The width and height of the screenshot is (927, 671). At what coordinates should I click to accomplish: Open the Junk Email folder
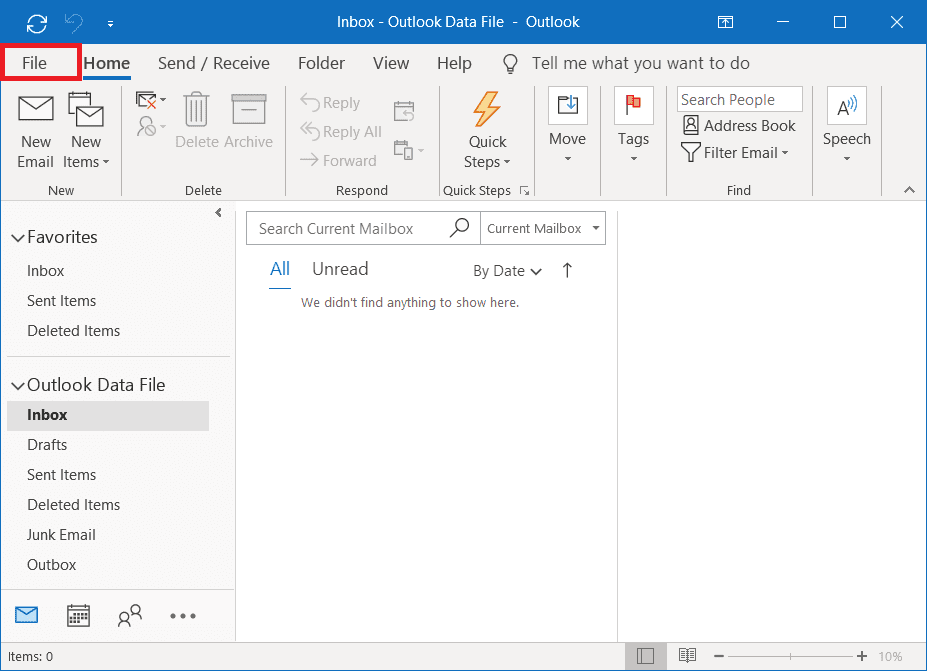tap(61, 535)
